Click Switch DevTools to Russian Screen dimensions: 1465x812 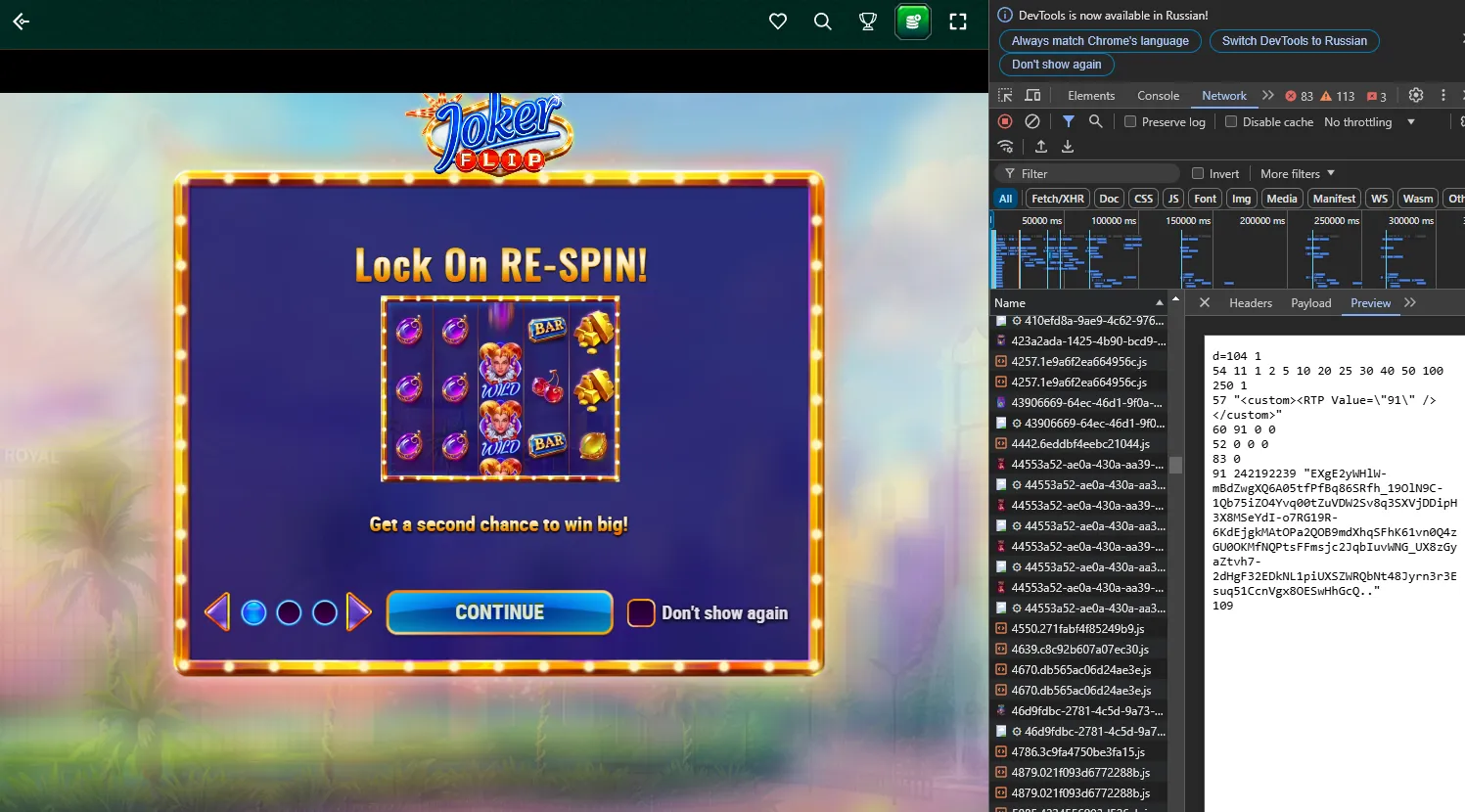click(x=1295, y=40)
